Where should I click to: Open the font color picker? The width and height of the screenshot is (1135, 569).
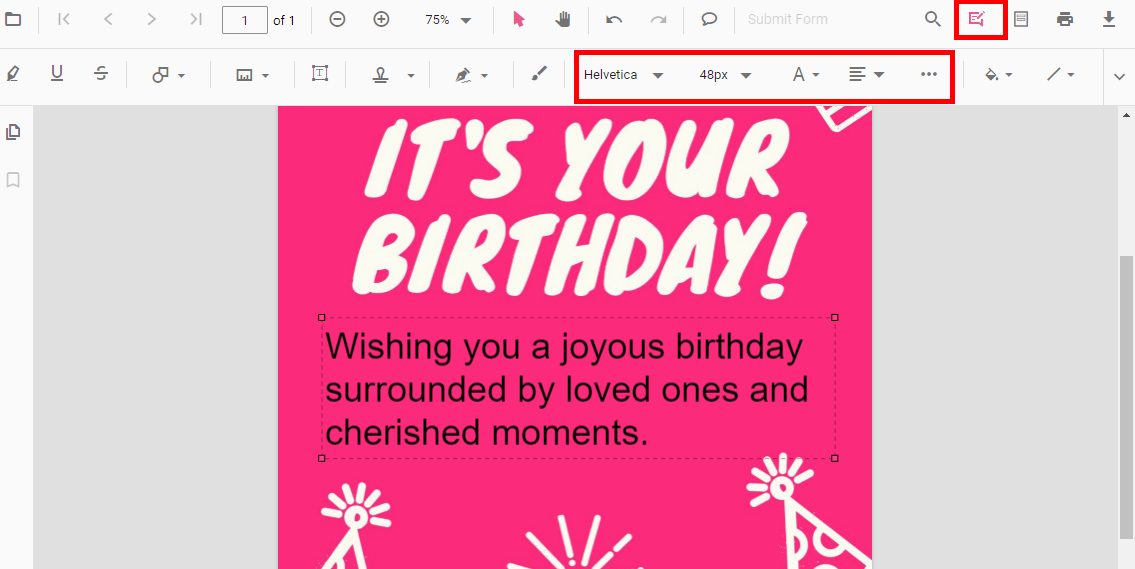[x=806, y=75]
